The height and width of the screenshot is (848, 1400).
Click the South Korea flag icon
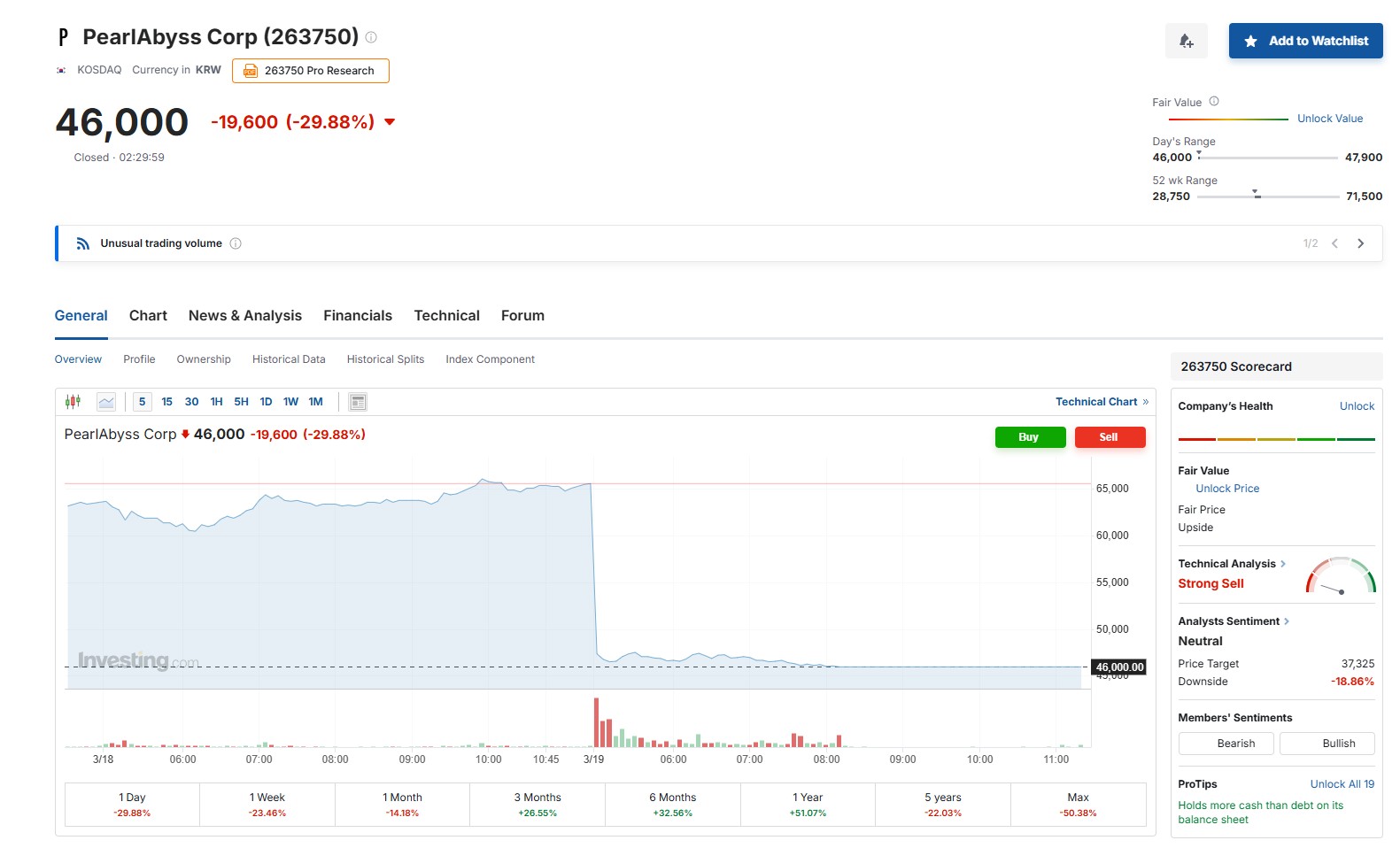coord(61,70)
